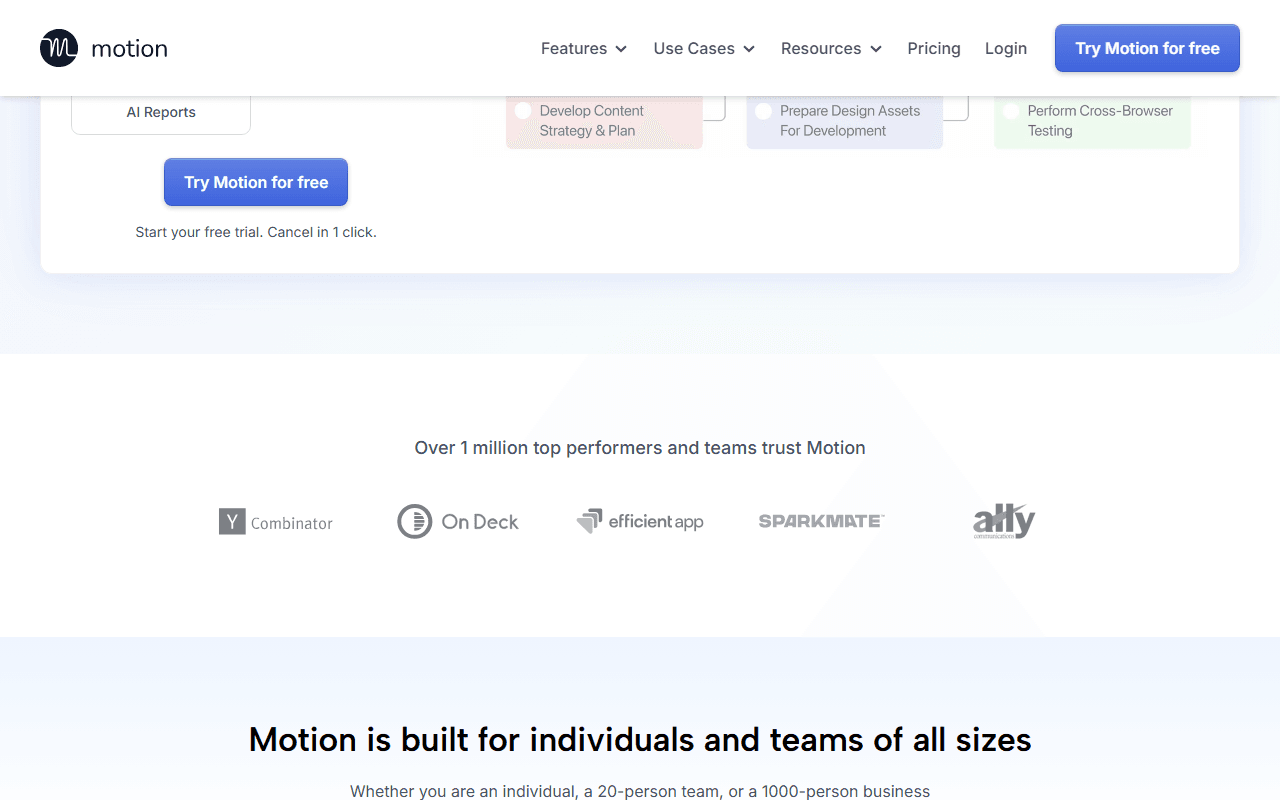Check off Prepare Design Assets For Development task

764,111
